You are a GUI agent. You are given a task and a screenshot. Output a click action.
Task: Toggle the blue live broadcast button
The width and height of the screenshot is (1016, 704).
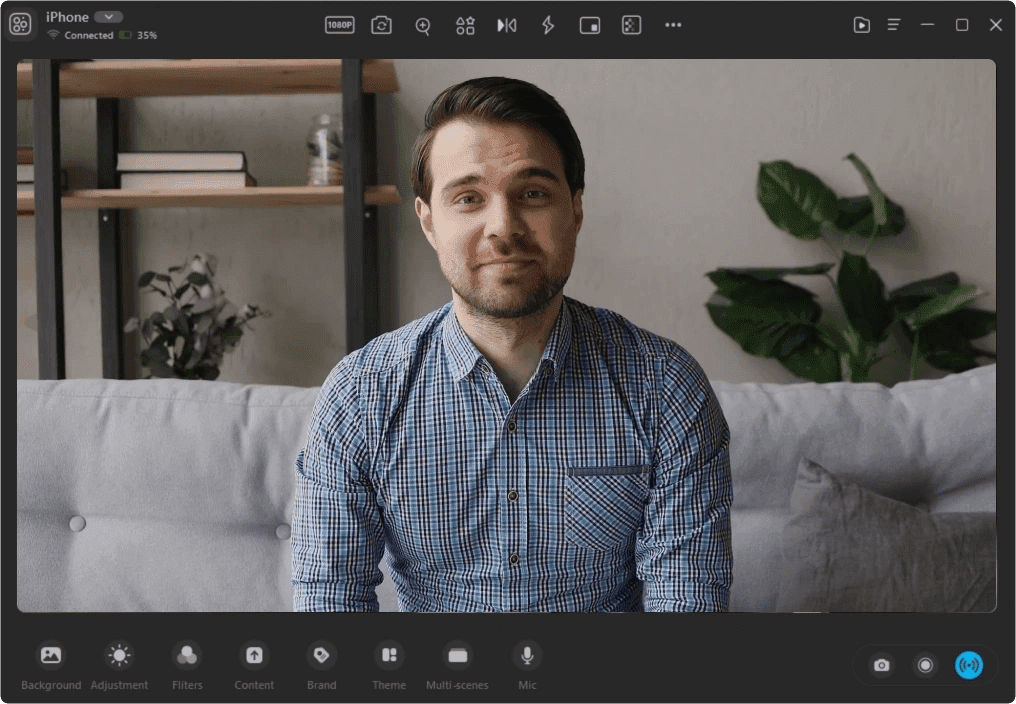969,665
